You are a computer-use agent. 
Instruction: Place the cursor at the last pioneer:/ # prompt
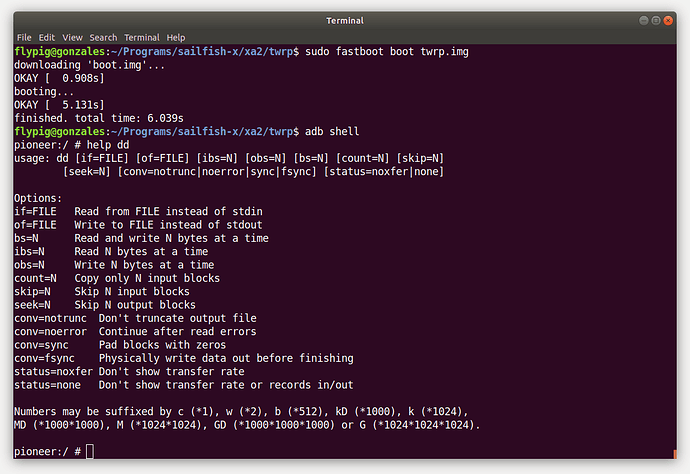pos(90,452)
